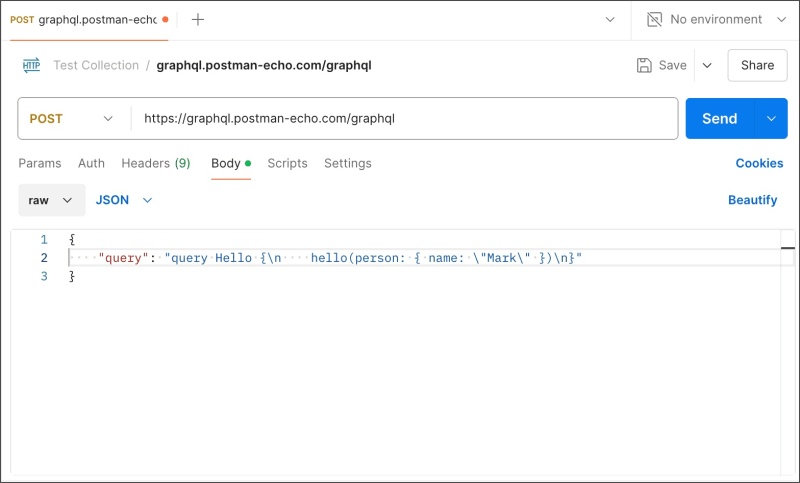Click the Send button
Screen dimensions: 800x483
coord(719,118)
